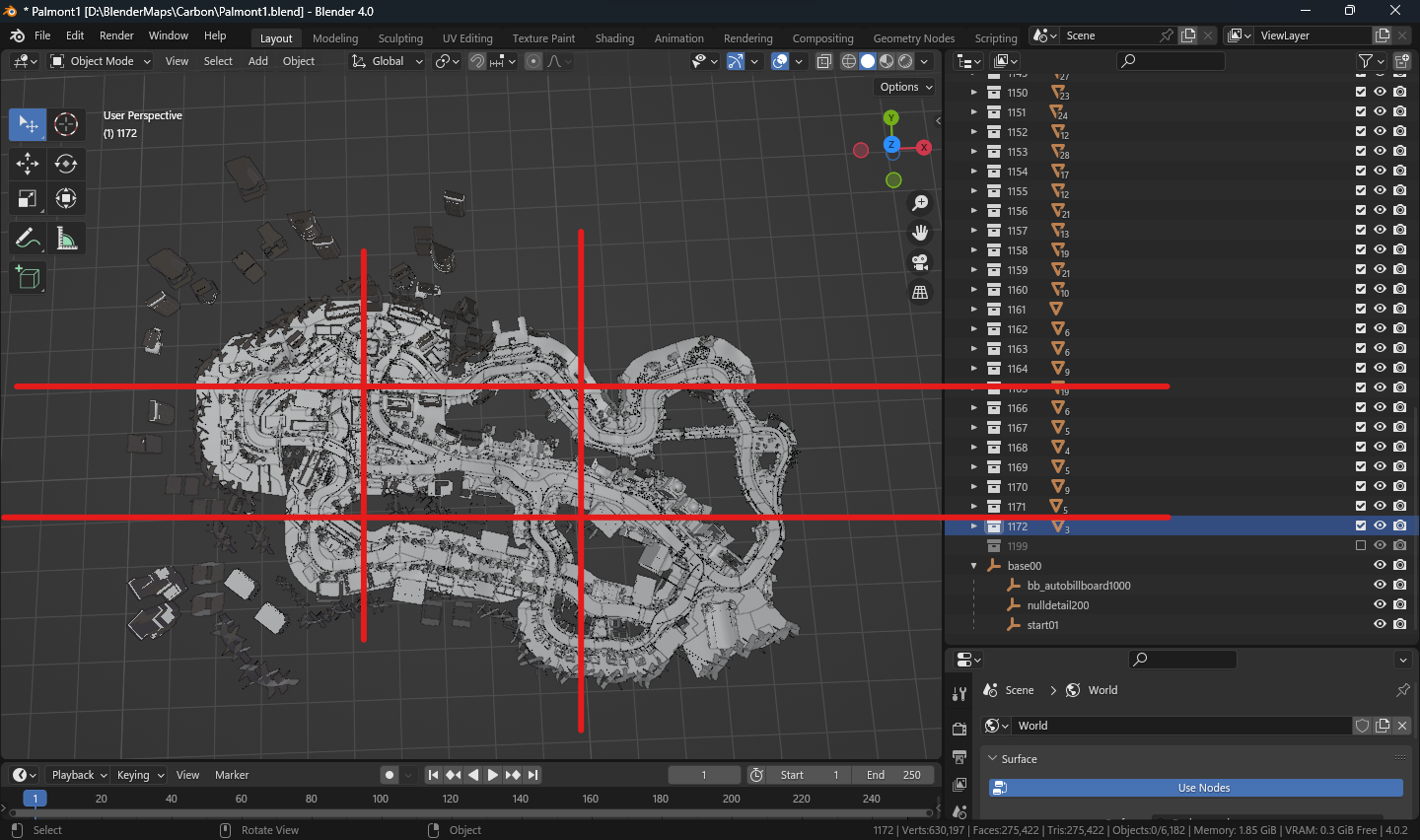Pick the Measure ruler tool
The image size is (1420, 840).
pyautogui.click(x=66, y=239)
